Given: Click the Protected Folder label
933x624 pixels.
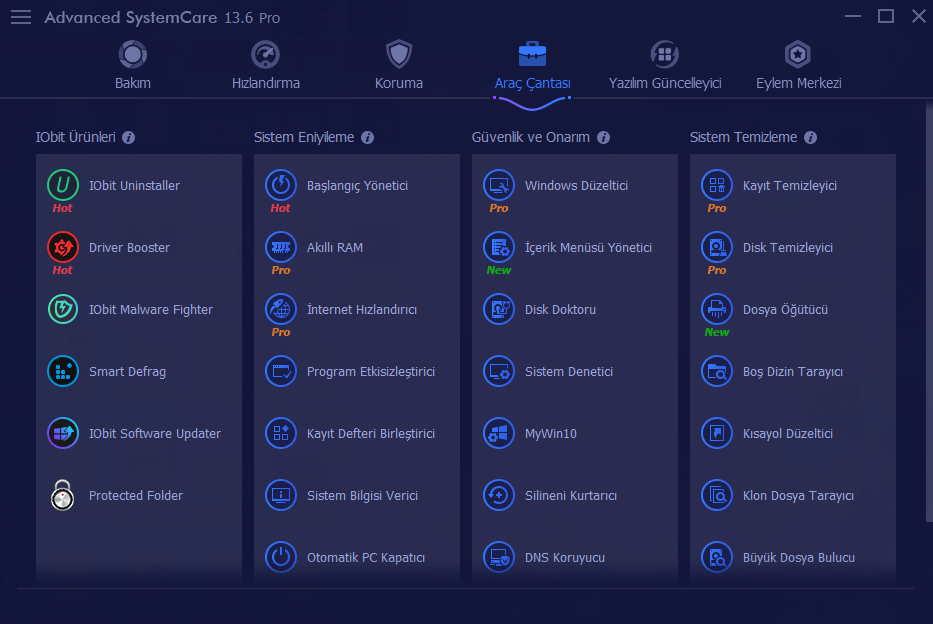Looking at the screenshot, I should (x=136, y=496).
